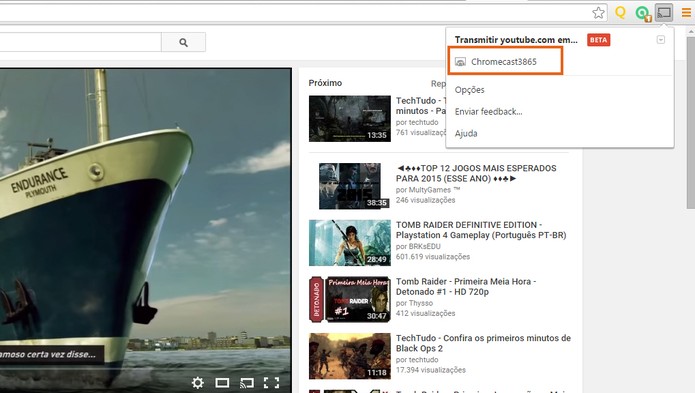This screenshot has height=393, width=695.
Task: Open the 38:35 TOP 12 JOGOS thumbnail
Action: click(350, 186)
